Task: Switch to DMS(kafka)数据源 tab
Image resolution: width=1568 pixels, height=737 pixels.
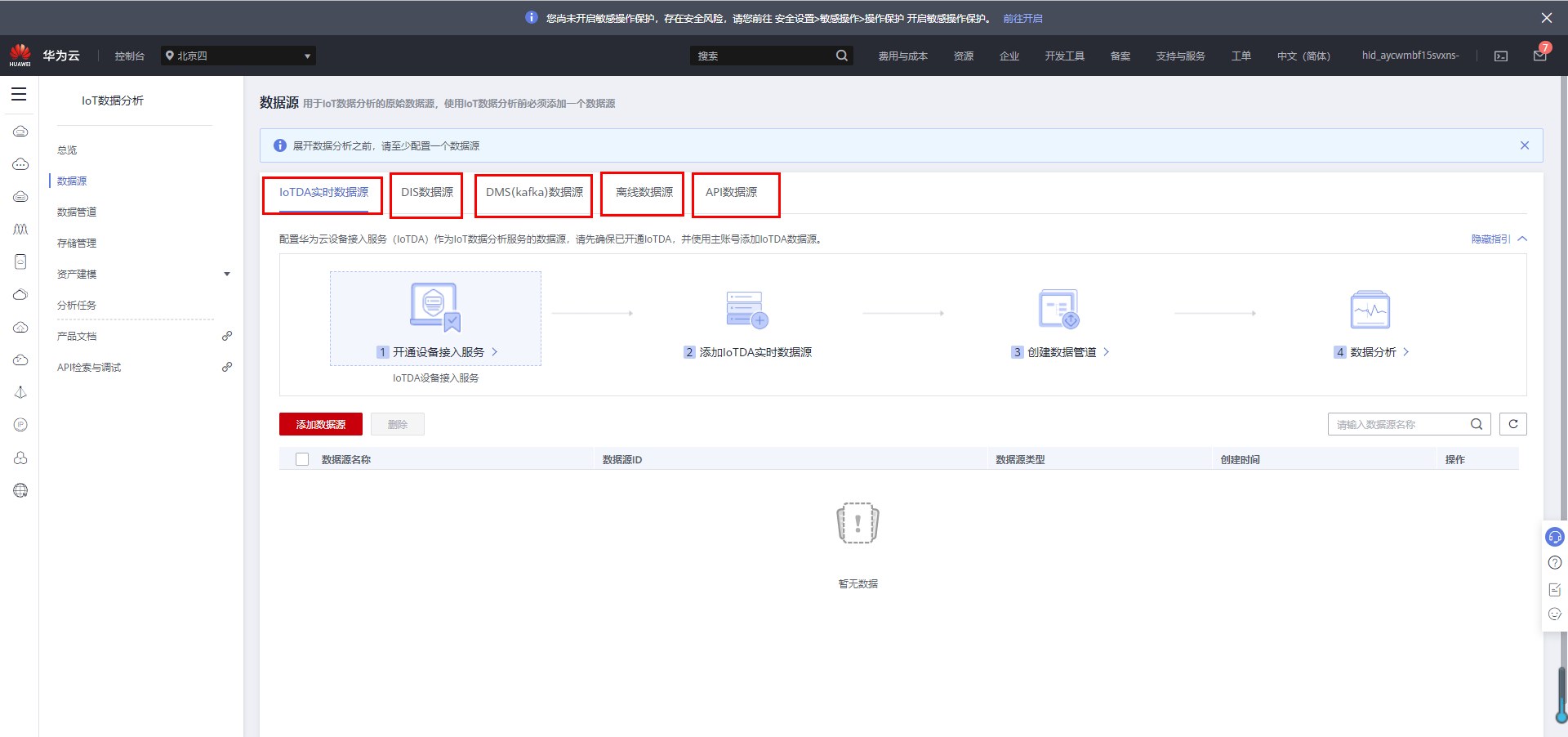Action: pyautogui.click(x=534, y=192)
